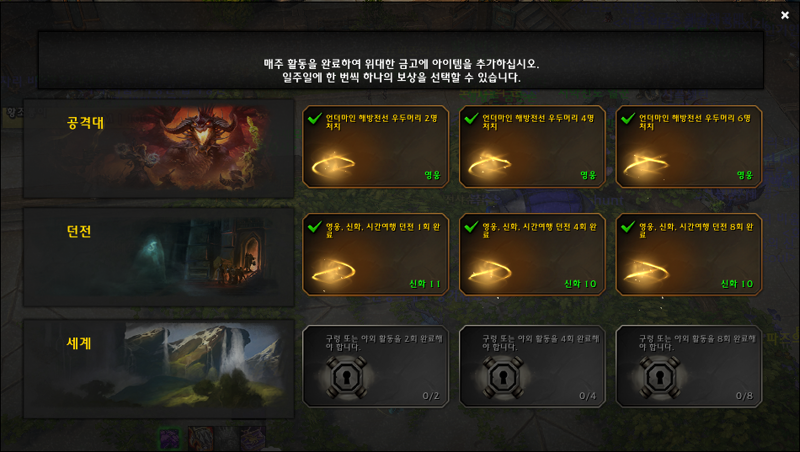Screen dimensions: 800x452
Task: Click the green-bordered purple action bar icon
Action: (x=169, y=439)
